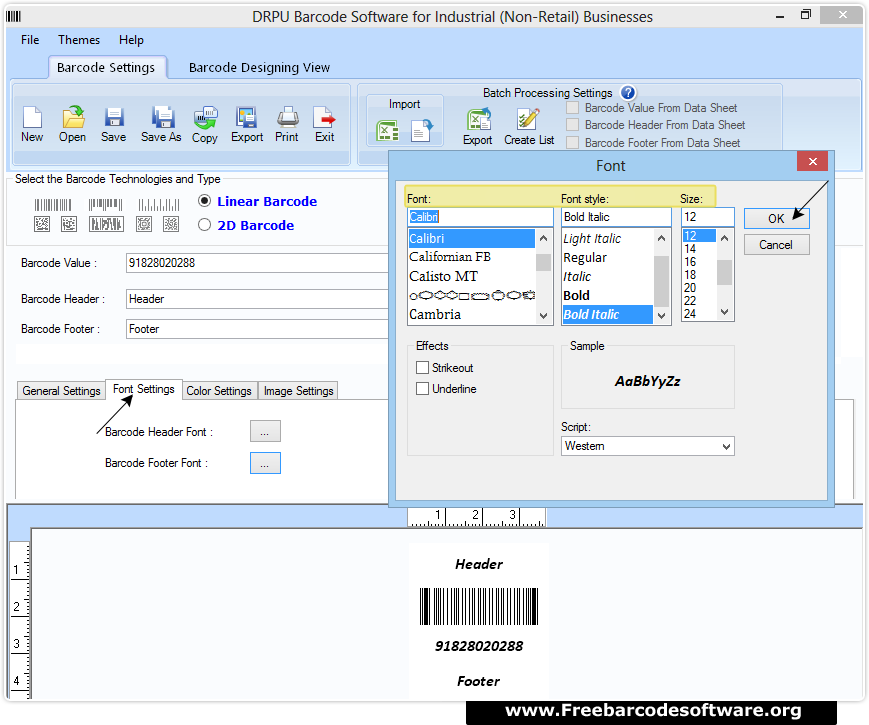Switch to Barcode Settings tab
The image size is (869, 725).
[106, 68]
